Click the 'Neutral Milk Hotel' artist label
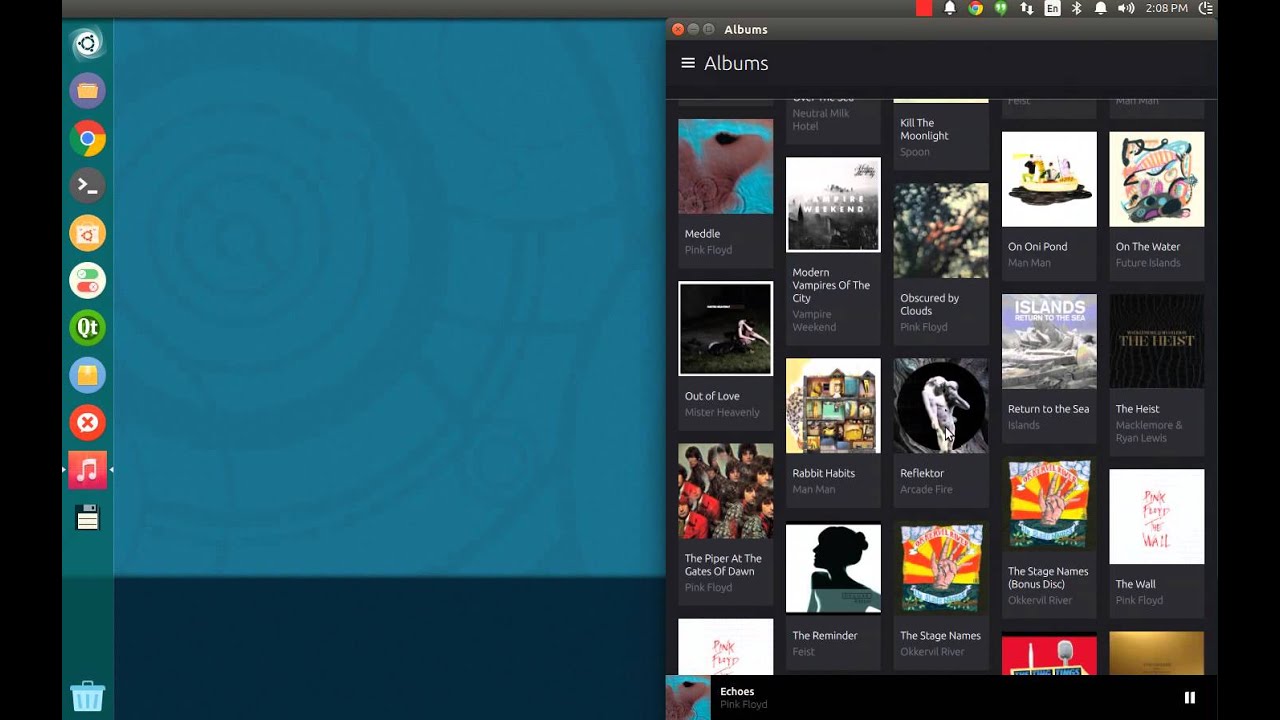Image resolution: width=1280 pixels, height=720 pixels. point(821,120)
